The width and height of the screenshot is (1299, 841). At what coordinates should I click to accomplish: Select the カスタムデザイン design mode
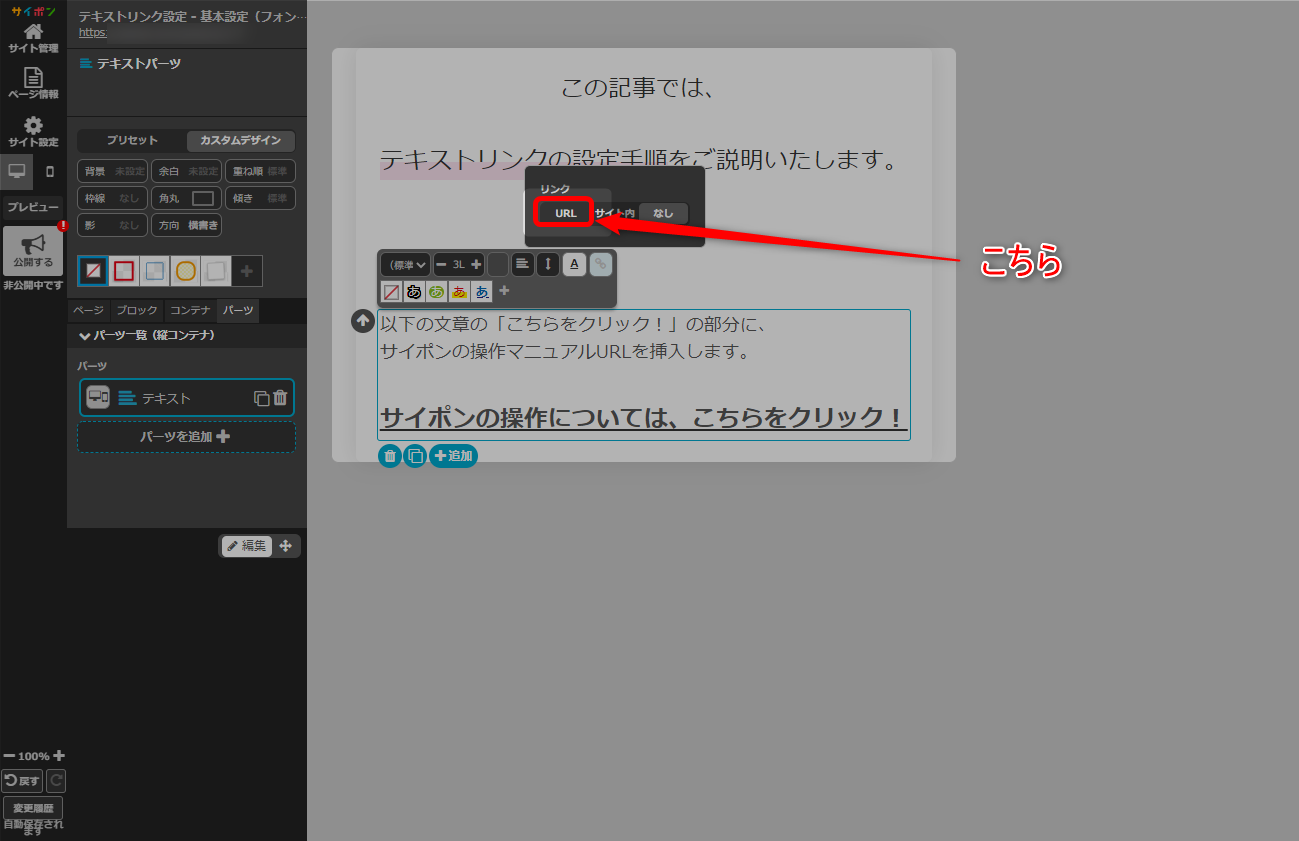pyautogui.click(x=240, y=141)
